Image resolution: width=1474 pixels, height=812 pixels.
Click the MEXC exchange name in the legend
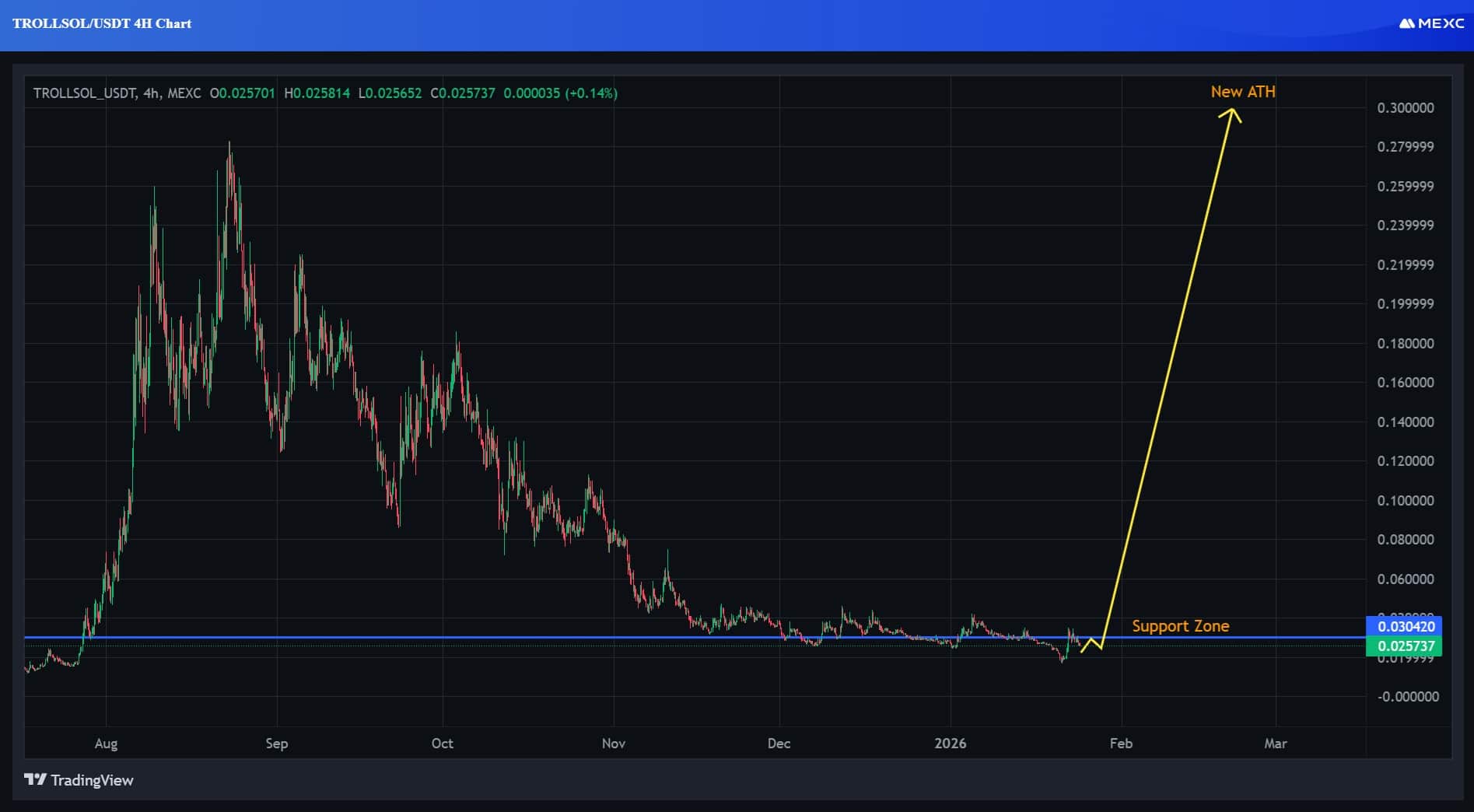coord(186,93)
